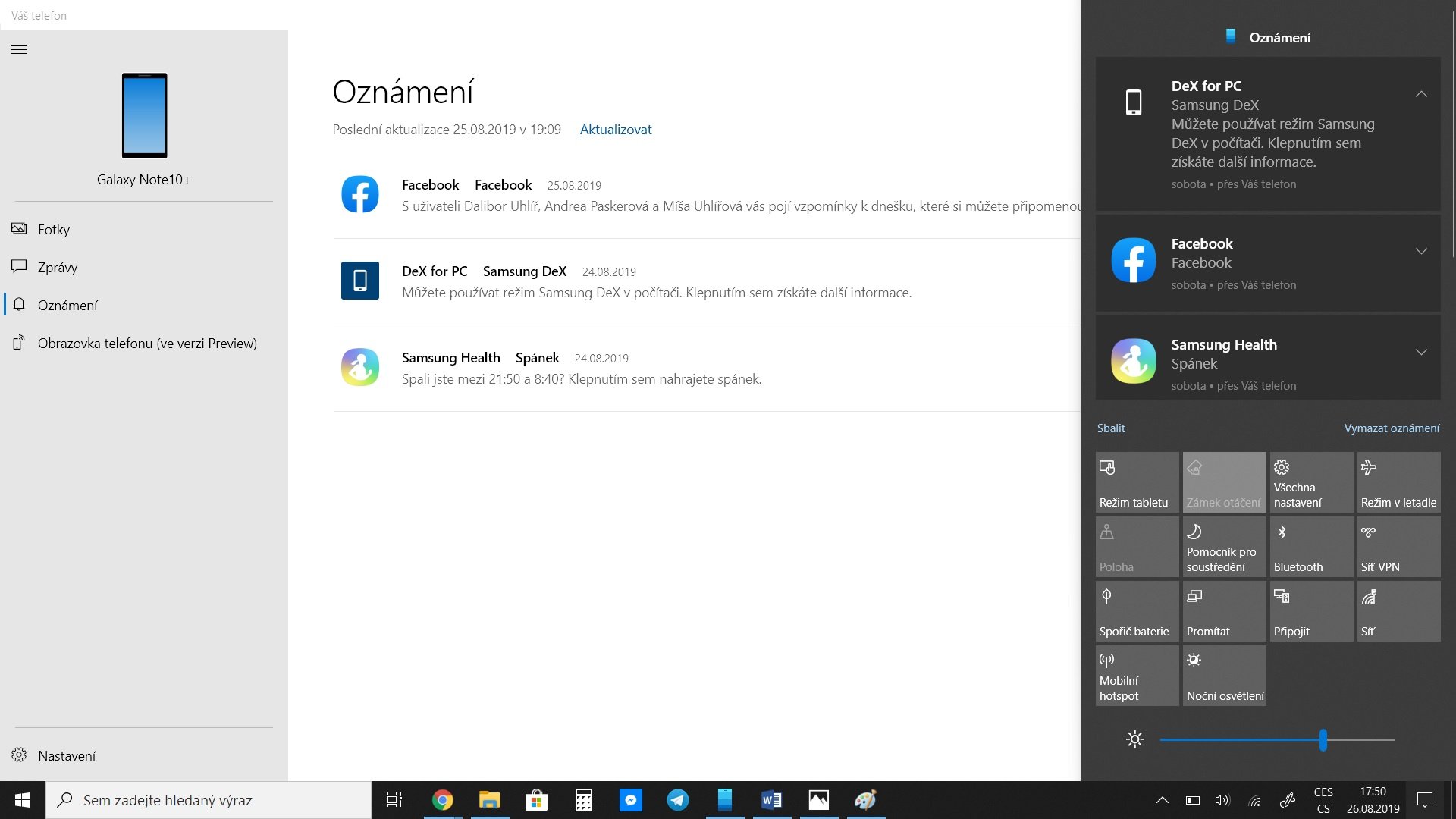Show hidden system tray icons
The image size is (1456, 819).
1162,800
